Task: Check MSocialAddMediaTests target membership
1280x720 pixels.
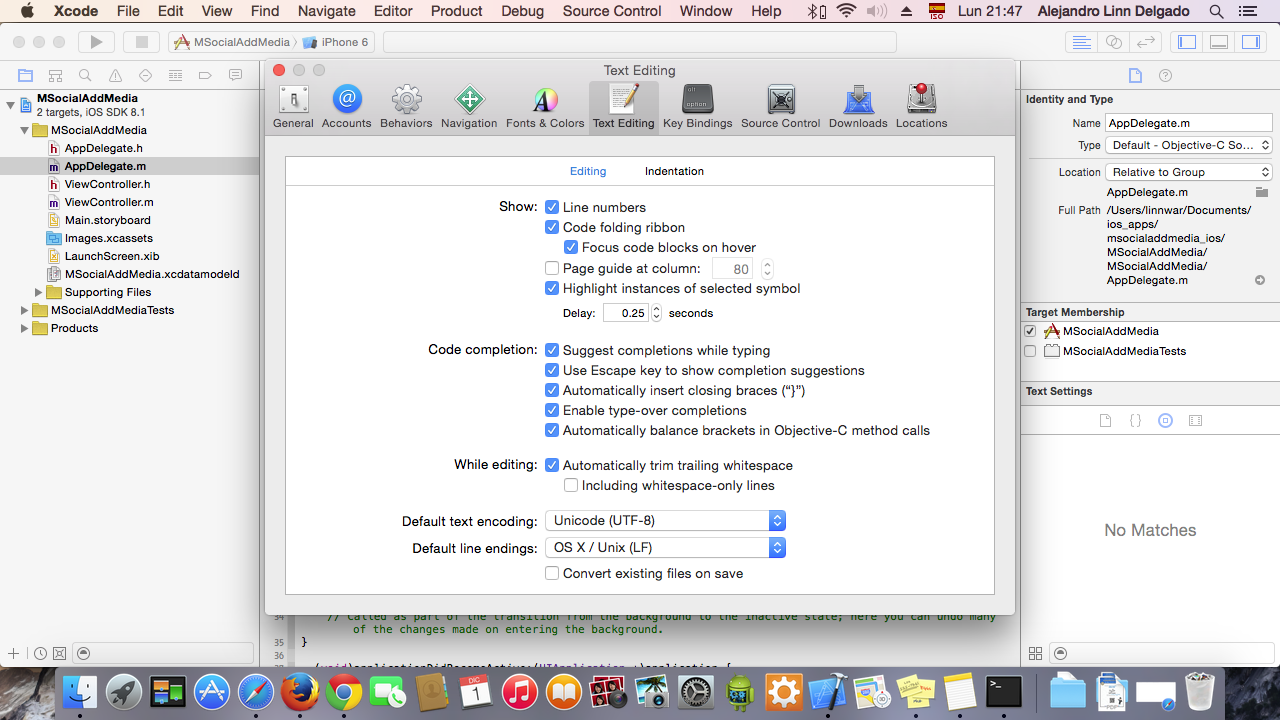Action: tap(1030, 351)
